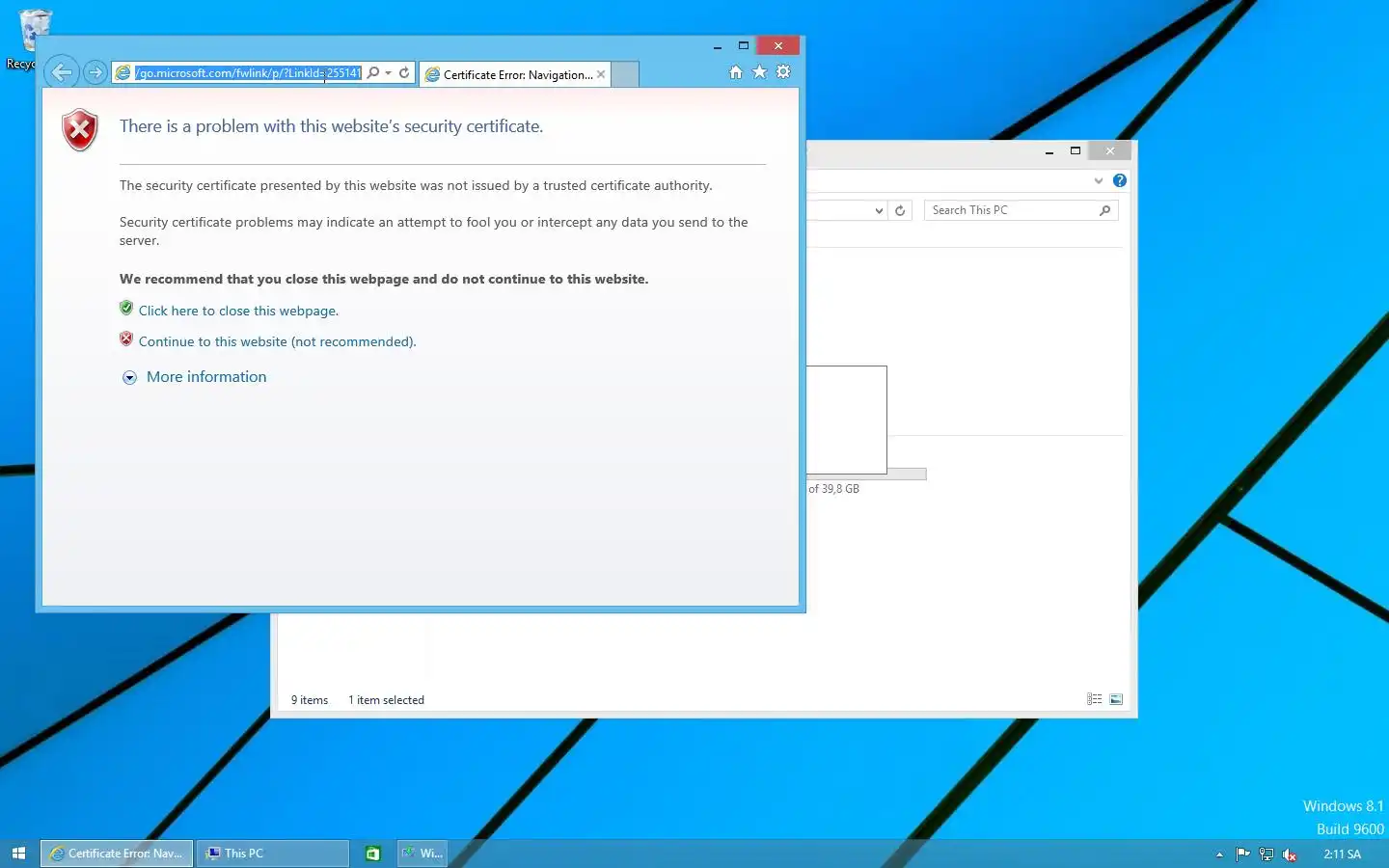Click the Internet Explorer forward arrow button
1389x868 pixels.
(95, 72)
